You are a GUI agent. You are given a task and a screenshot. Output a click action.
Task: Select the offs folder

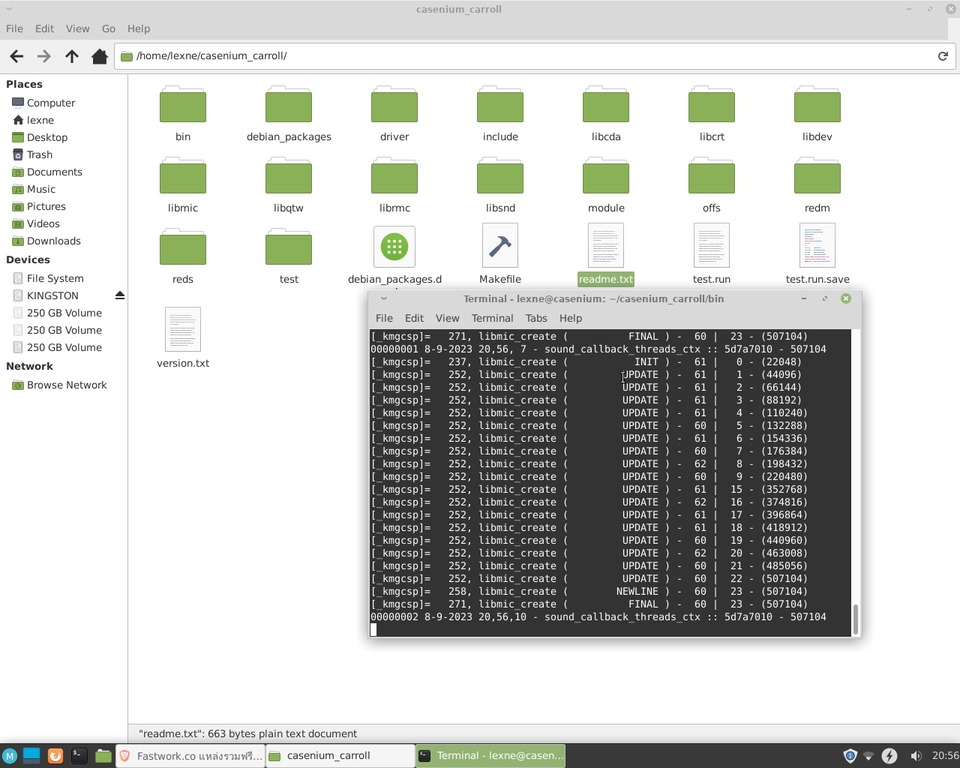pos(711,186)
